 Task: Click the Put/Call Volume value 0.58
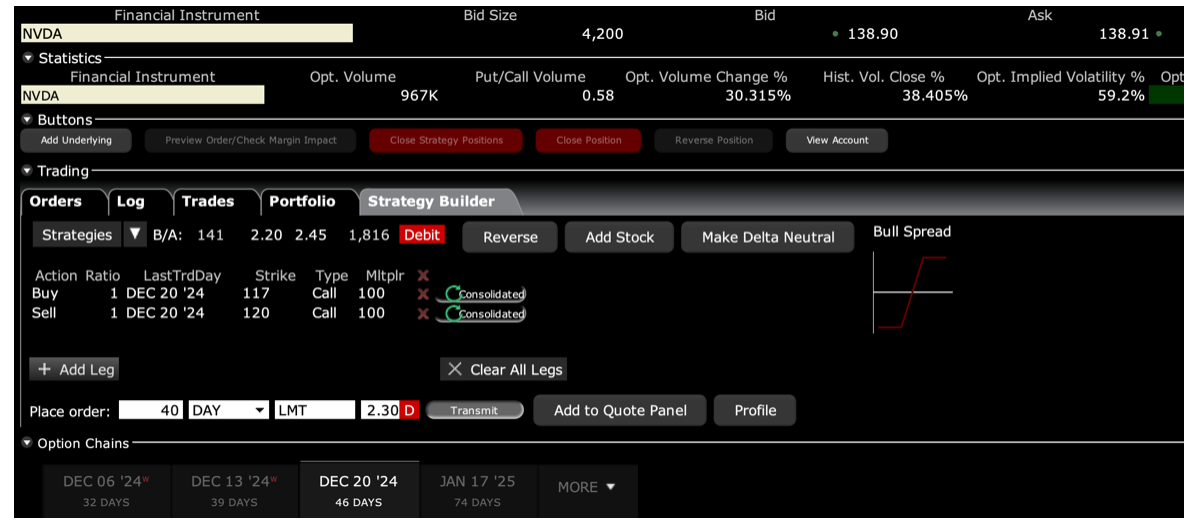pyautogui.click(x=599, y=95)
